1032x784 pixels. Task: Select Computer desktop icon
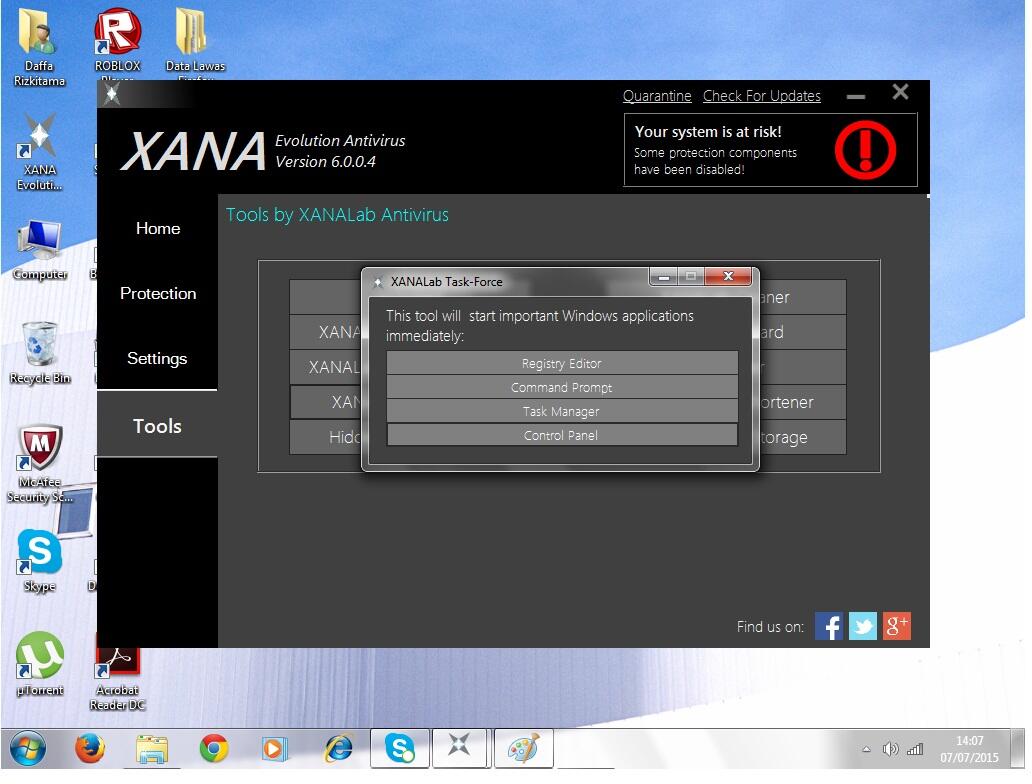(39, 250)
